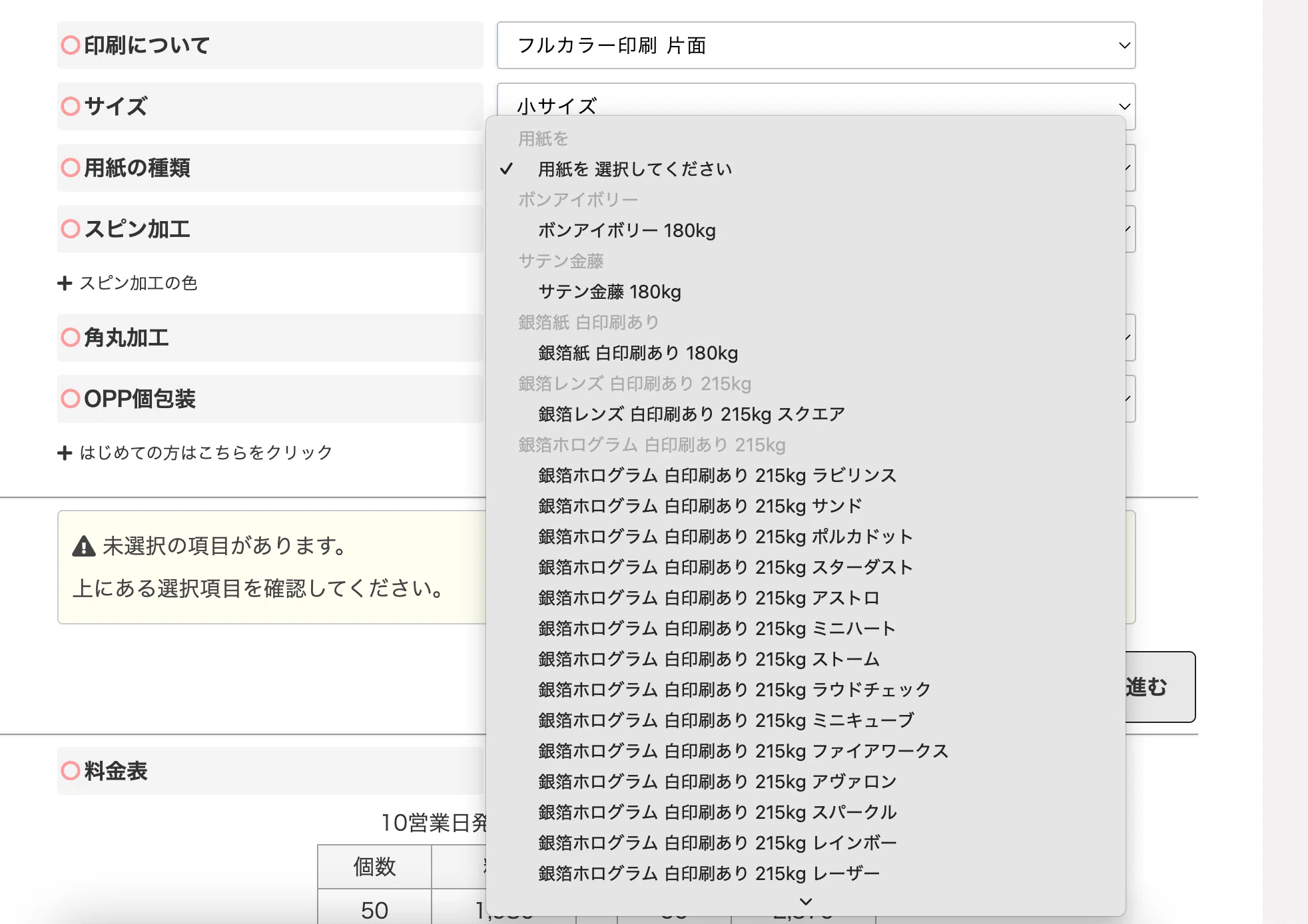
Task: Click the 角丸加工 label
Action: pos(127,338)
